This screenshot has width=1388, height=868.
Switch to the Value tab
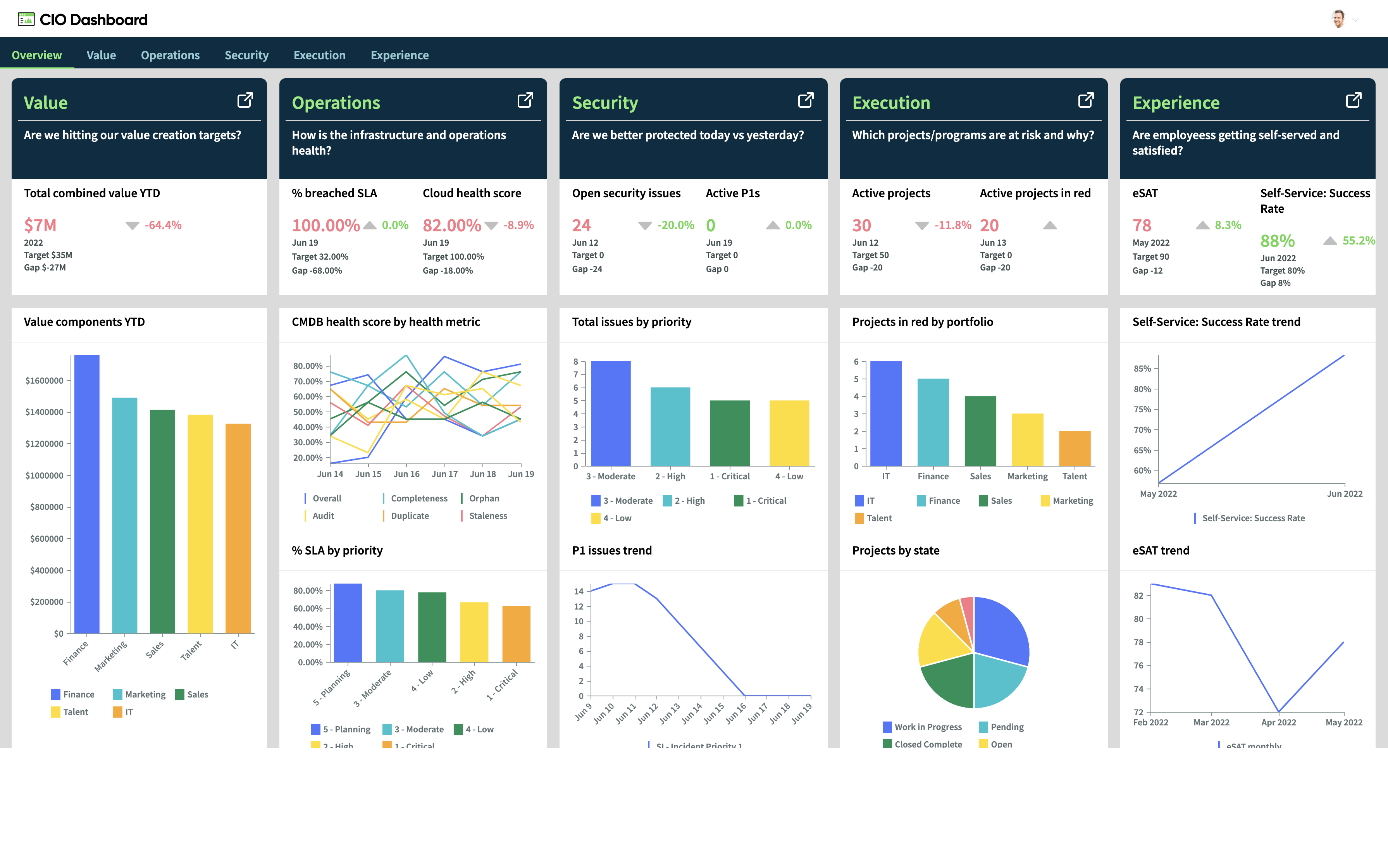101,55
